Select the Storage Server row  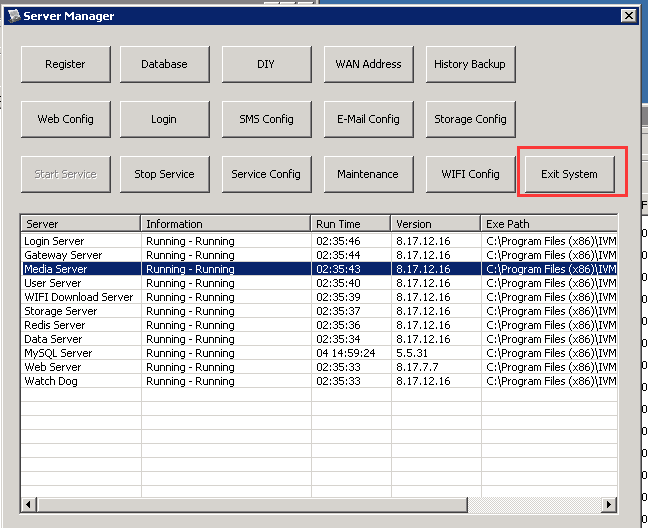point(319,311)
